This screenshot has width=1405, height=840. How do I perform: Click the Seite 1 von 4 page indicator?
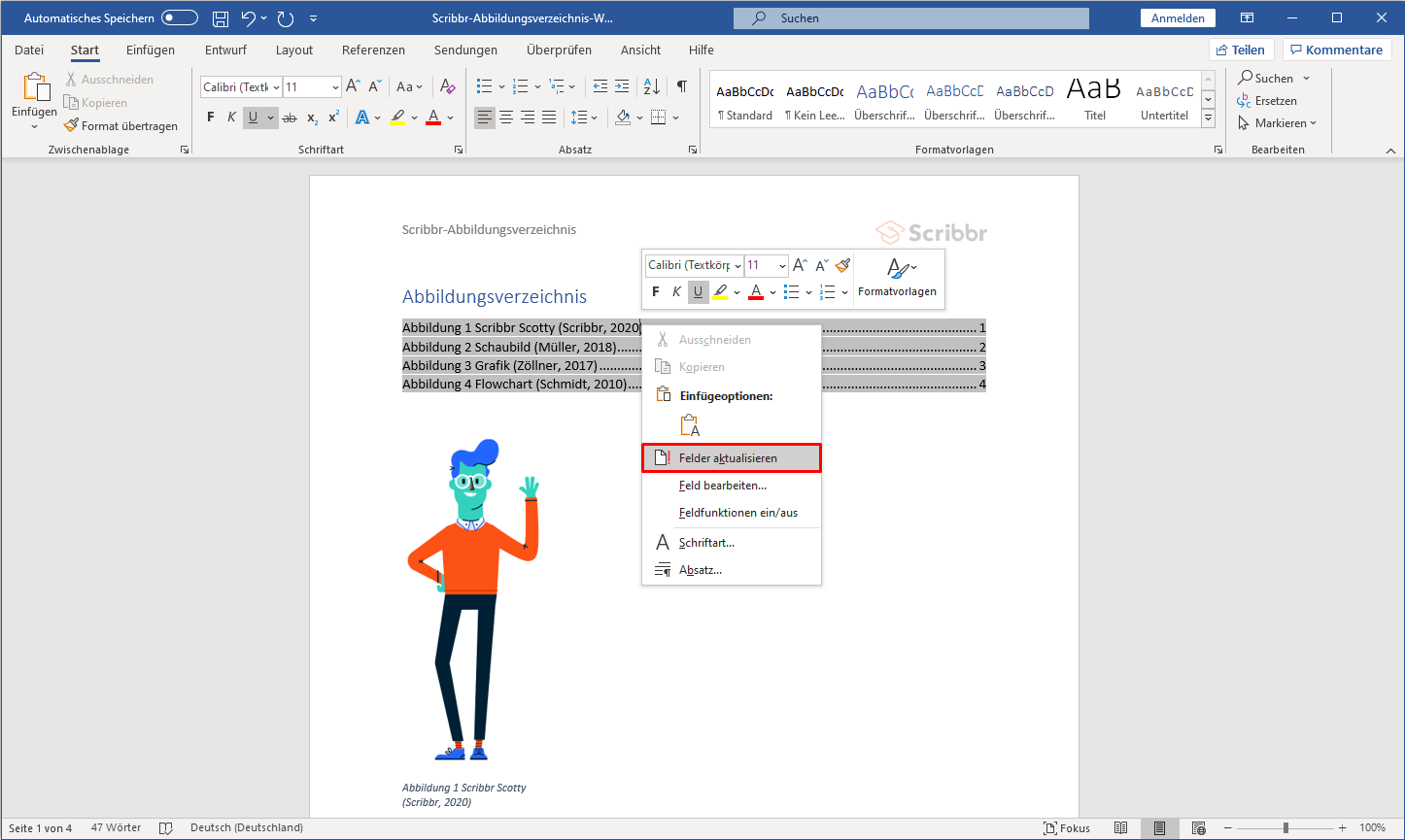pyautogui.click(x=41, y=828)
